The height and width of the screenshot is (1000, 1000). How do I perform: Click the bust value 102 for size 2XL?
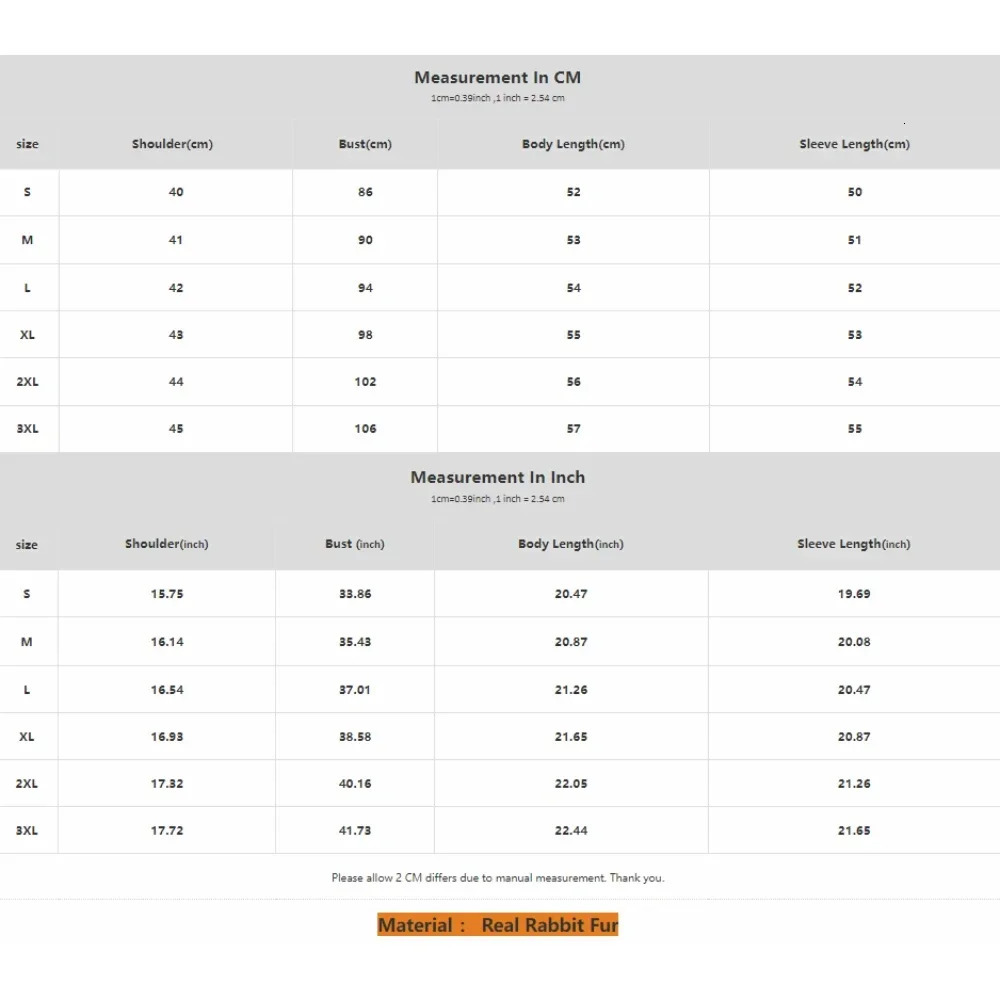coord(365,382)
